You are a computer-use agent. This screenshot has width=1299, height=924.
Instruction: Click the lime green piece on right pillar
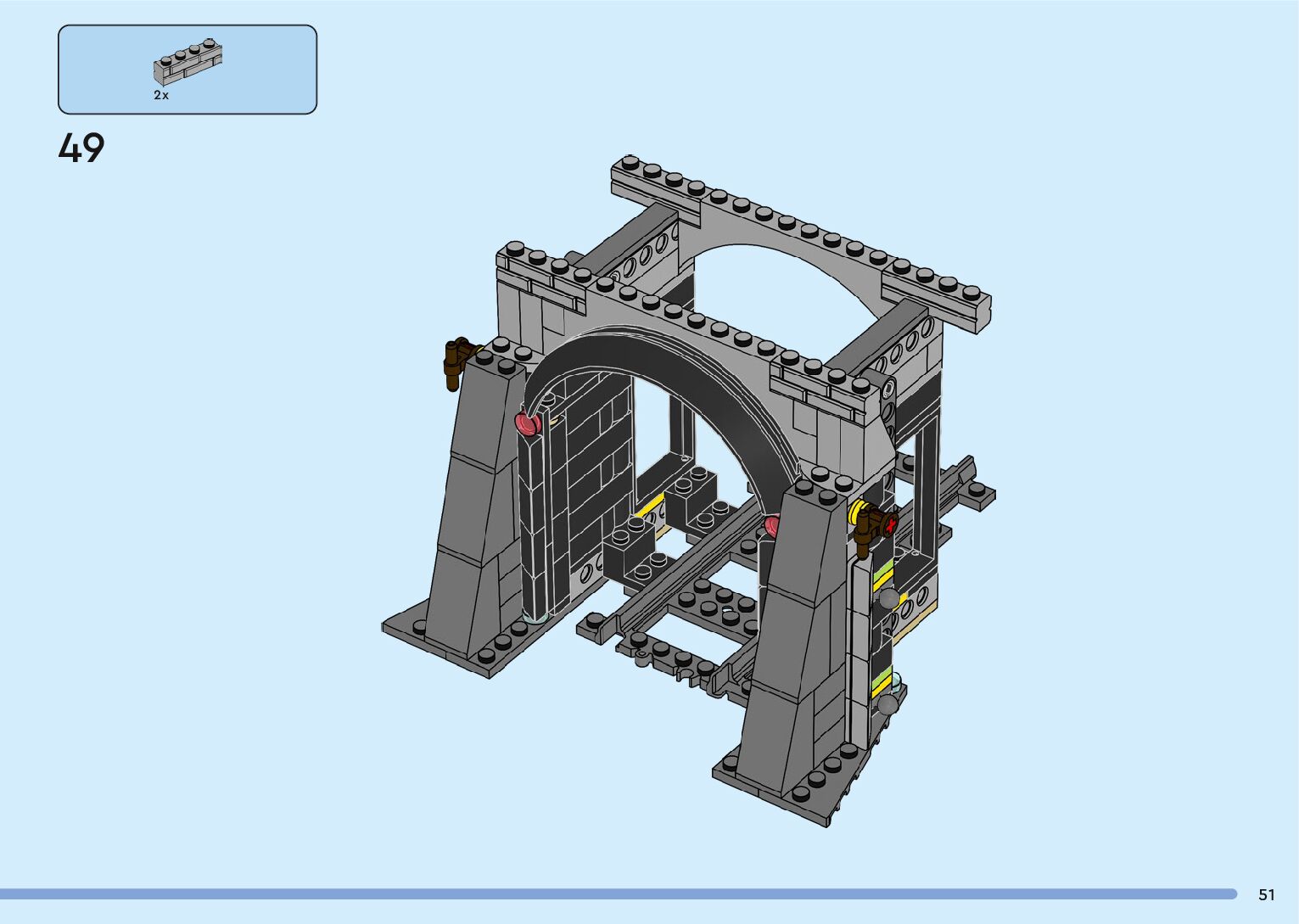click(x=882, y=568)
